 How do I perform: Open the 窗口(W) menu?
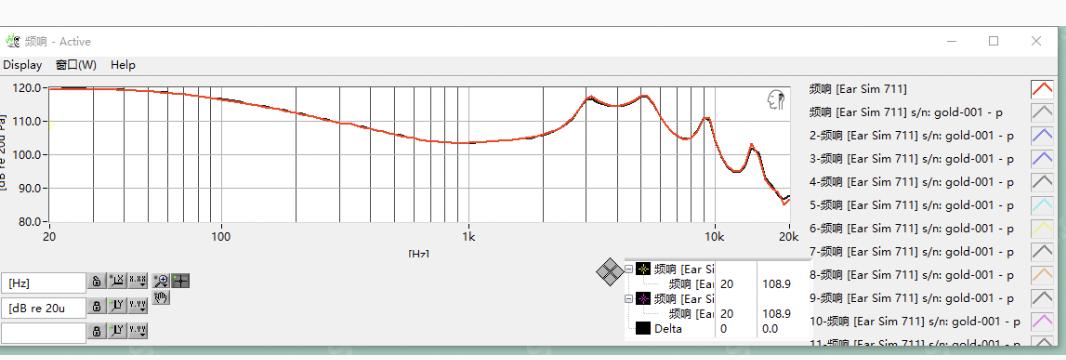coord(76,65)
